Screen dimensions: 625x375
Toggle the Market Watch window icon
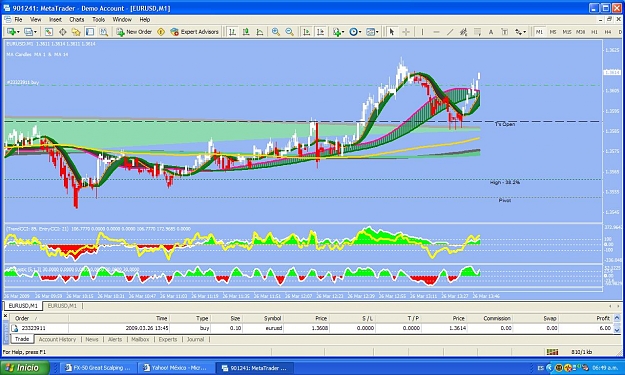point(49,32)
